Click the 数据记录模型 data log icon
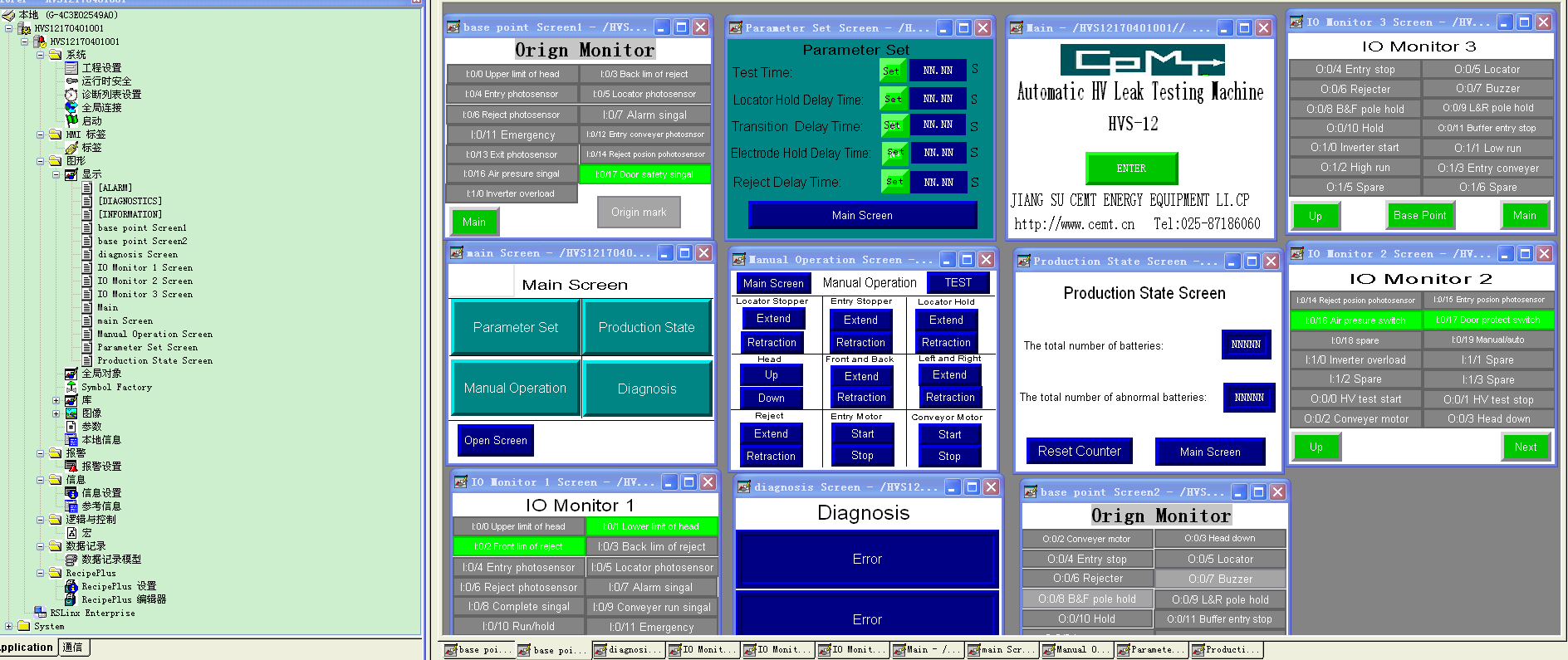The width and height of the screenshot is (1568, 660). click(x=71, y=560)
